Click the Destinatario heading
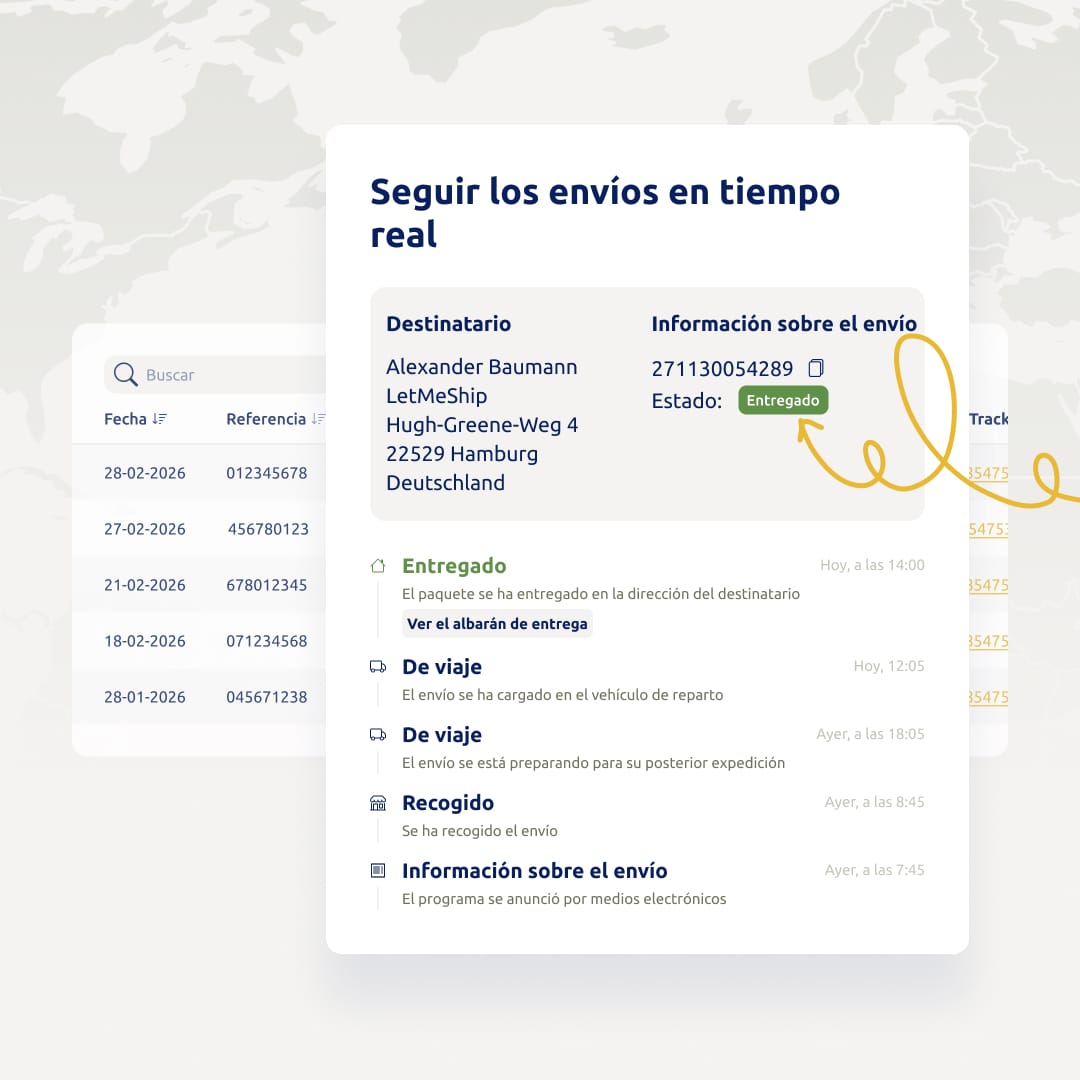 click(448, 324)
